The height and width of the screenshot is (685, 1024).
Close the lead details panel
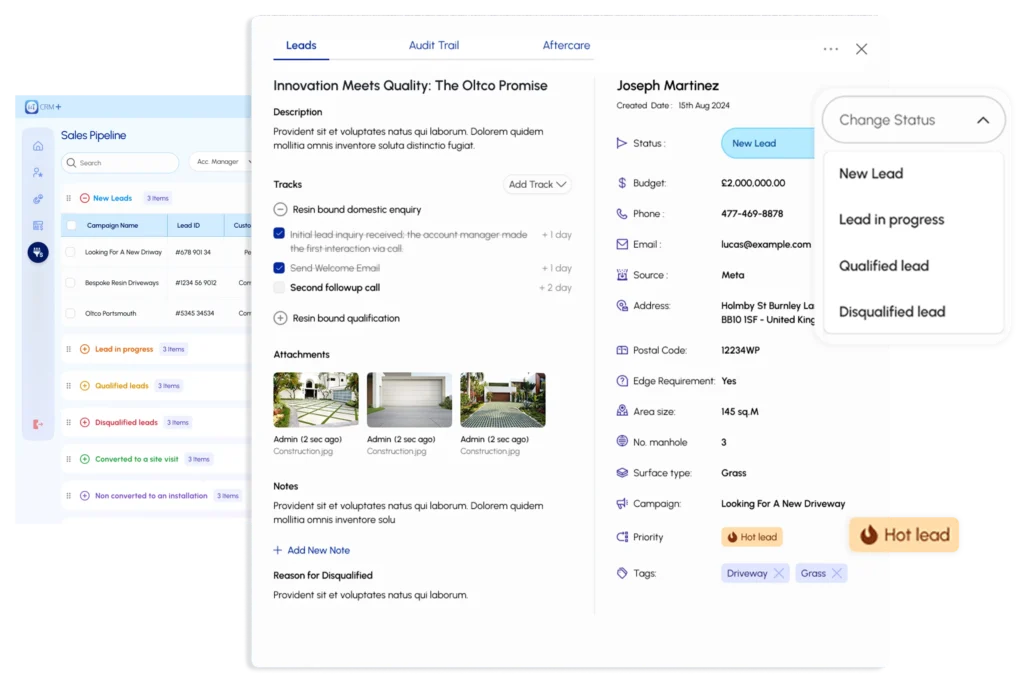tap(861, 49)
